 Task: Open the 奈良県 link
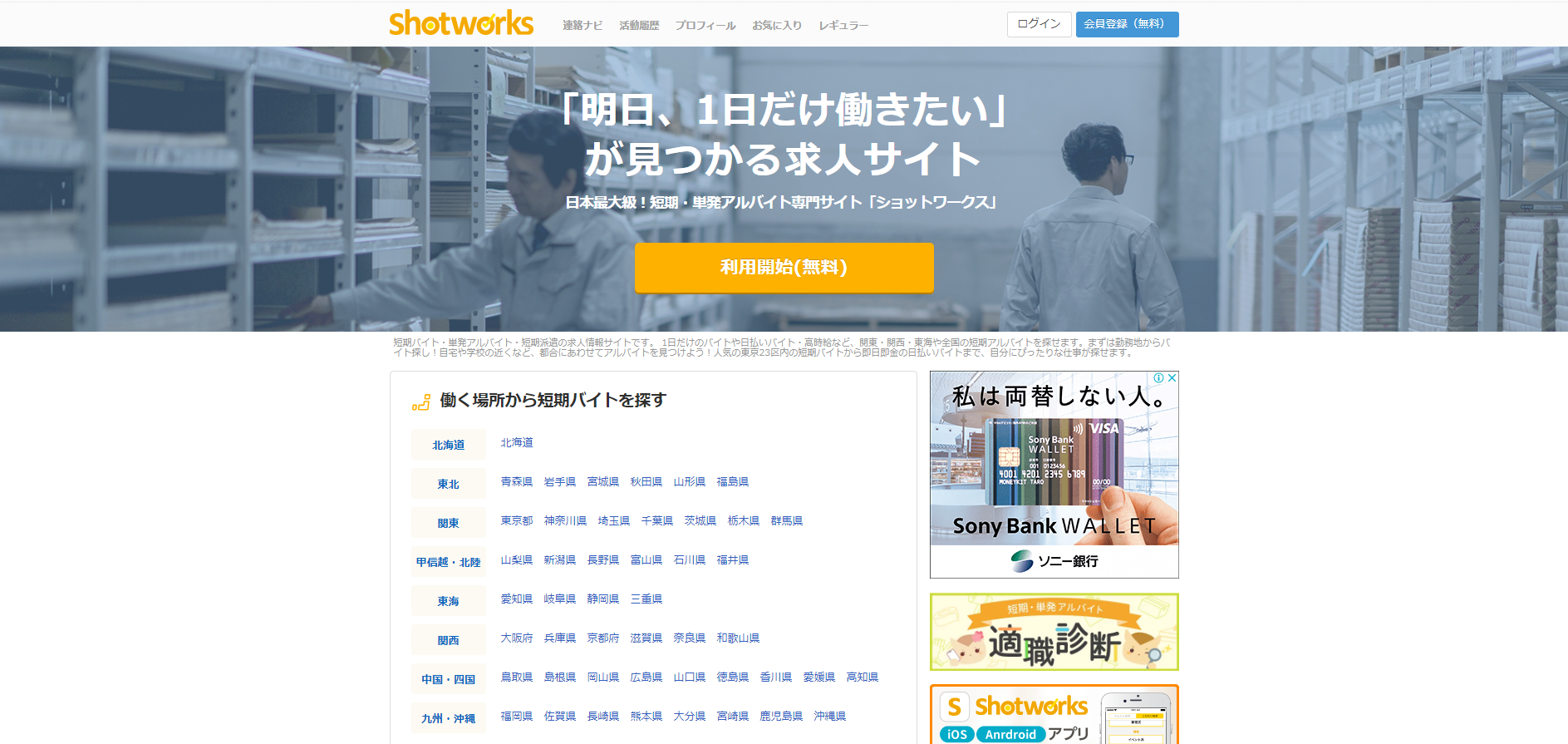point(690,638)
